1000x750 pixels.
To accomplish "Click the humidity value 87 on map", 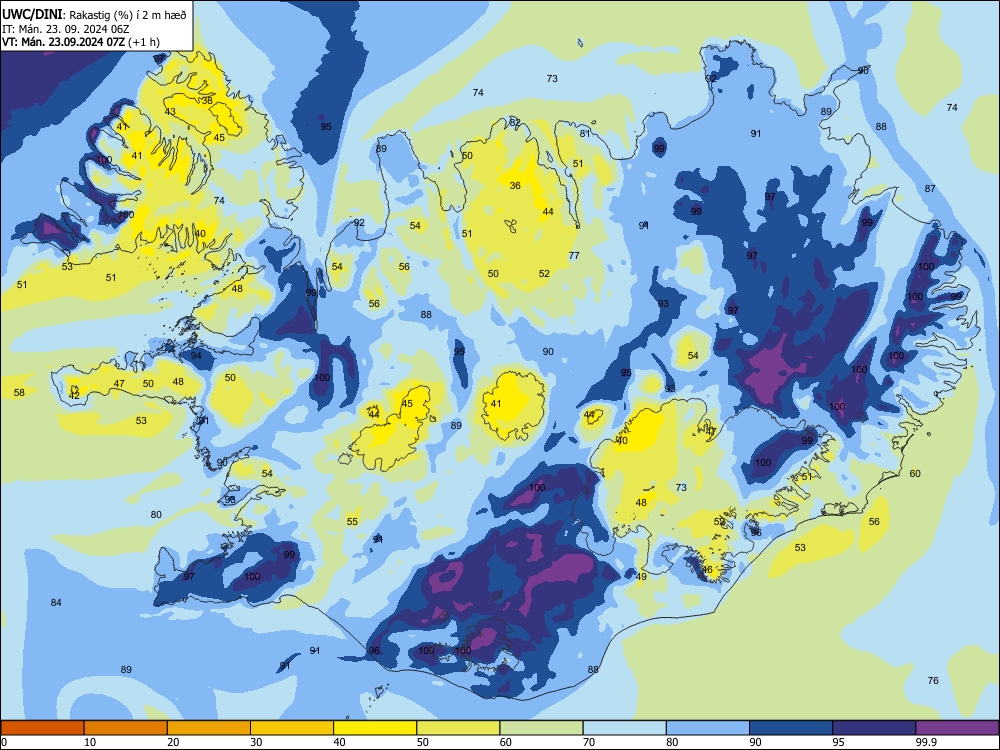I will pyautogui.click(x=930, y=189).
